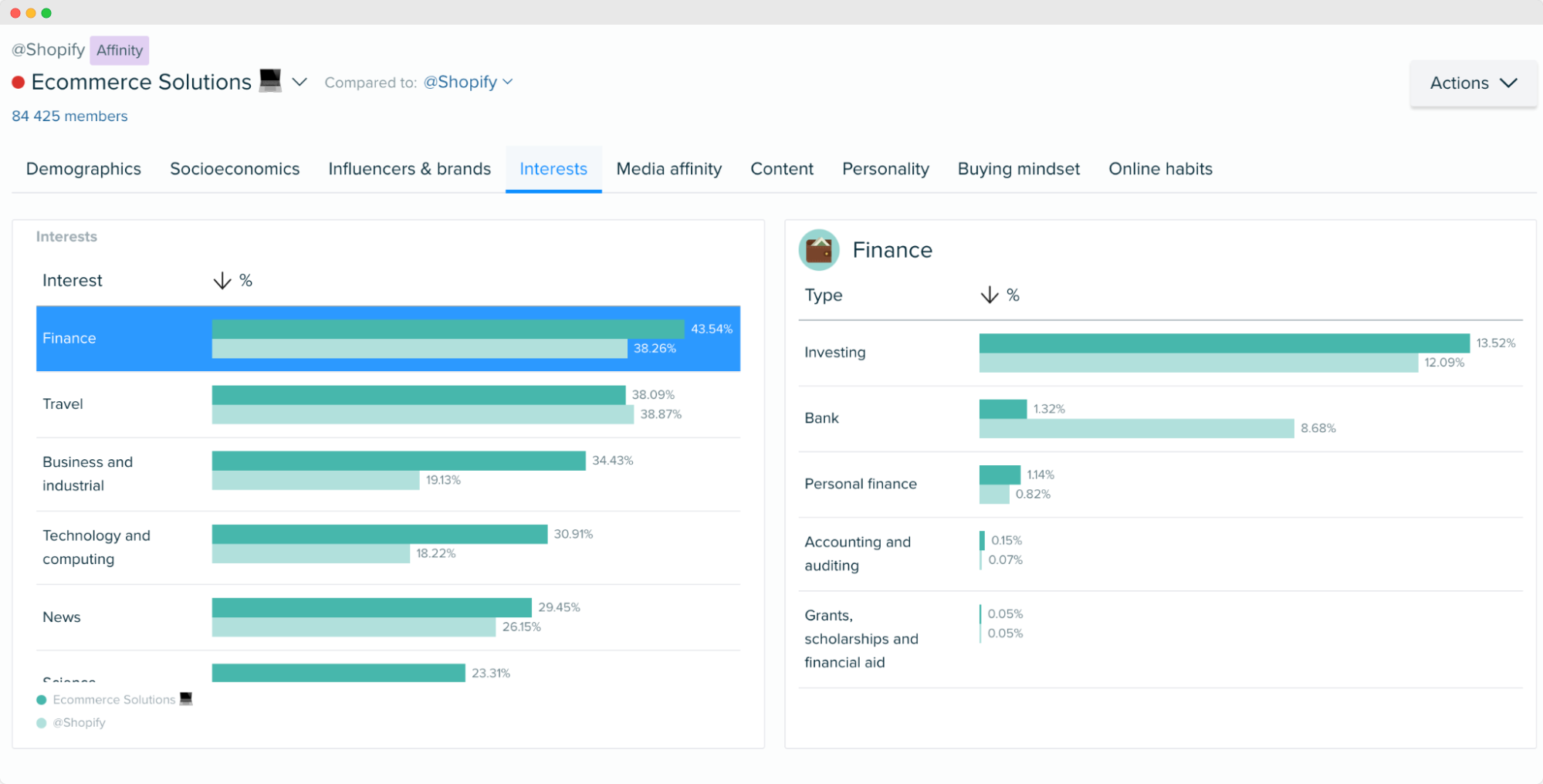Click the Accounting and auditing row
Viewport: 1543px width, 784px height.
[x=1160, y=554]
